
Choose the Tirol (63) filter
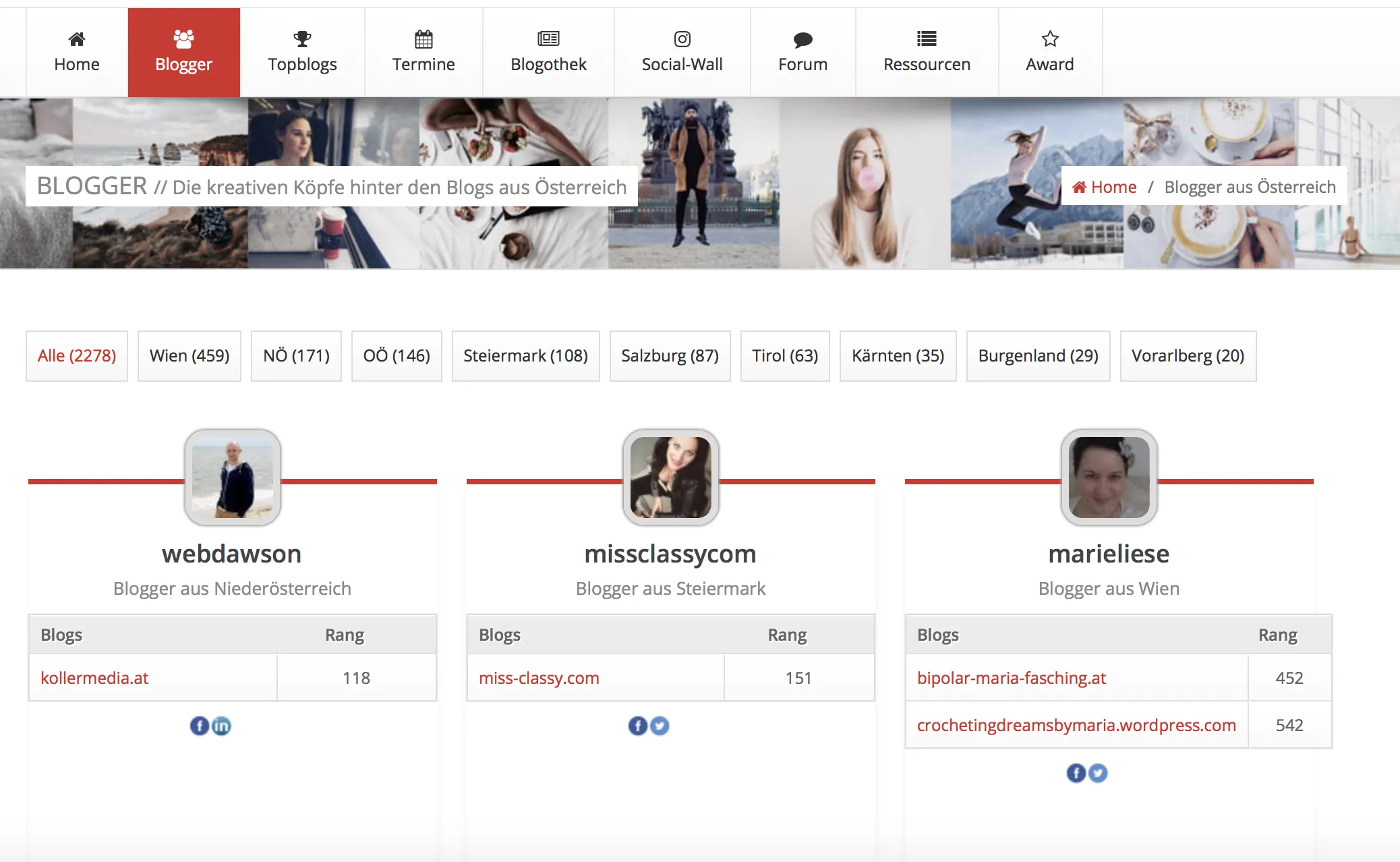(785, 355)
